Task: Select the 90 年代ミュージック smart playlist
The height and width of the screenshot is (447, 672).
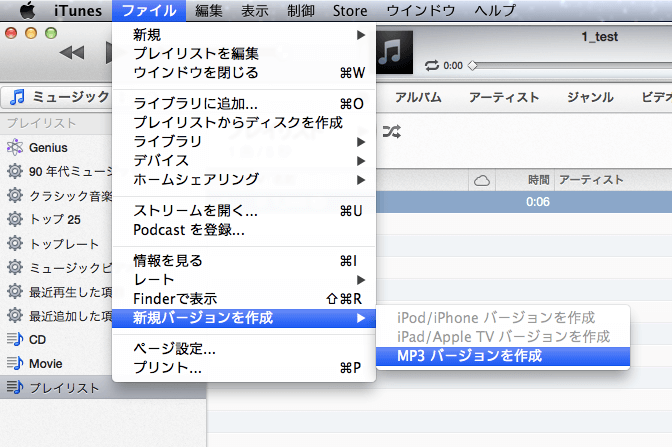Action: pos(56,171)
